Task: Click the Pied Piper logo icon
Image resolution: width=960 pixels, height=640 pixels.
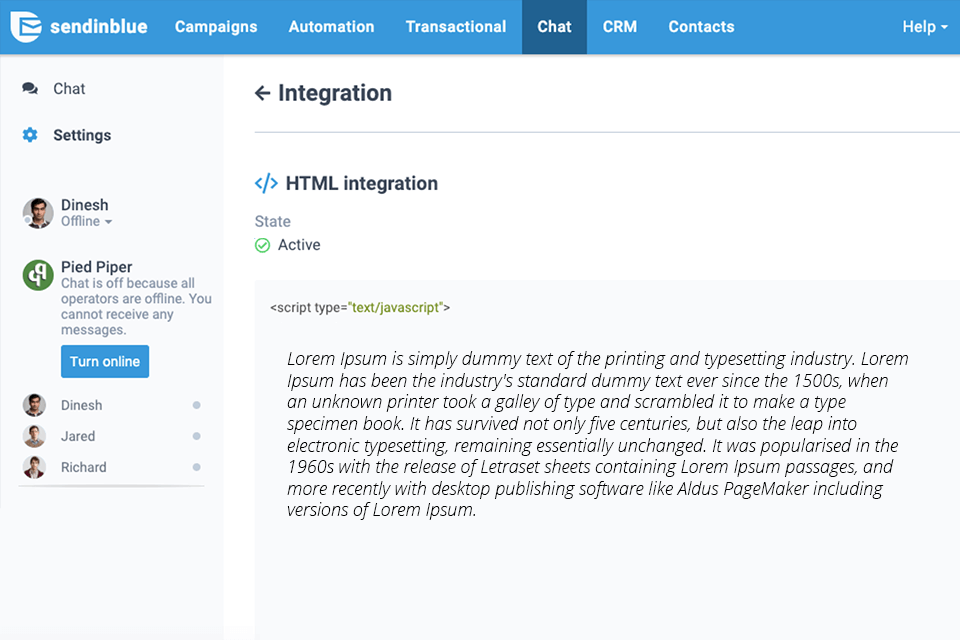Action: click(38, 275)
